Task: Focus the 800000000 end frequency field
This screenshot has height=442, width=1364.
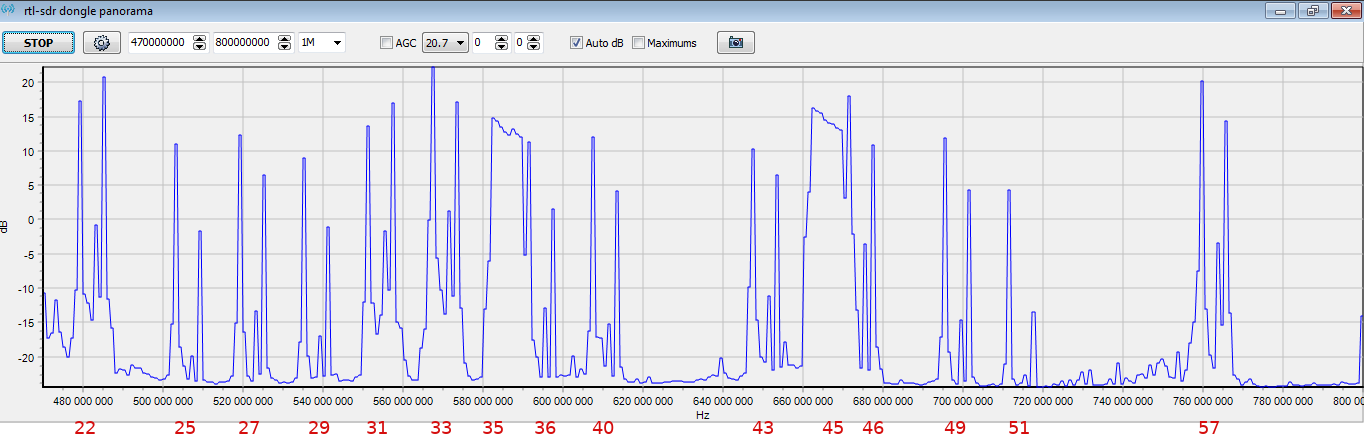Action: click(x=247, y=43)
